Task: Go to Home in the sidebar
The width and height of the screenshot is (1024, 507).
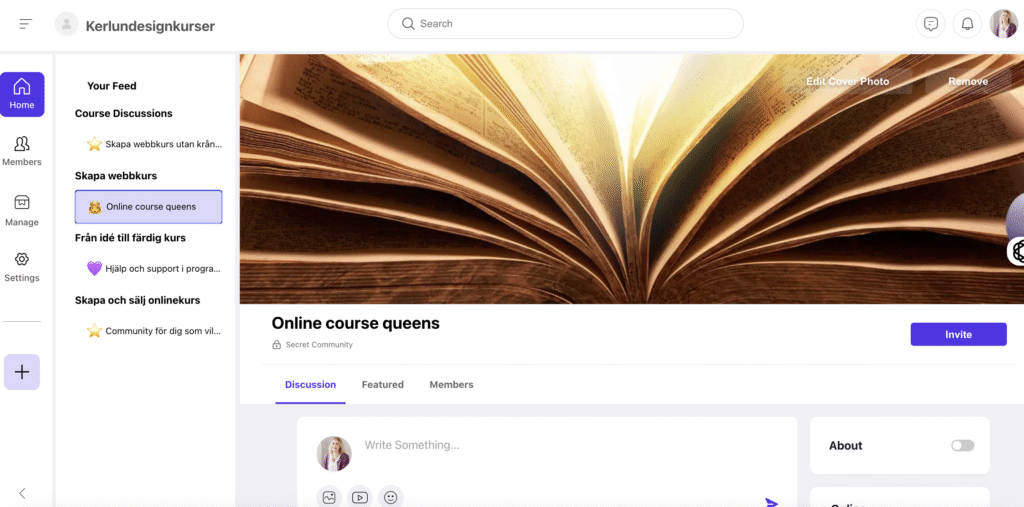Action: click(22, 94)
